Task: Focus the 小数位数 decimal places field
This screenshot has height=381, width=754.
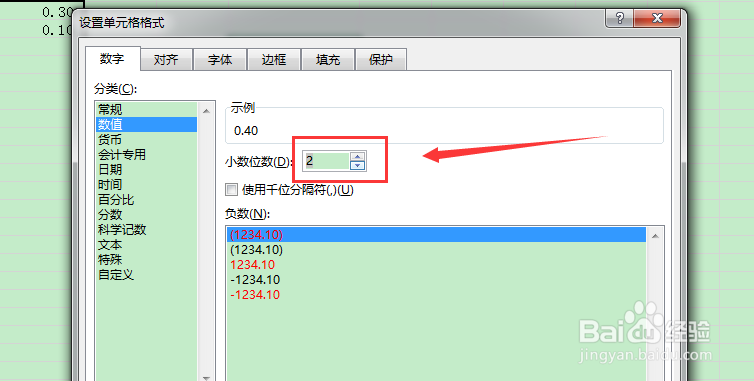Action: [326, 161]
